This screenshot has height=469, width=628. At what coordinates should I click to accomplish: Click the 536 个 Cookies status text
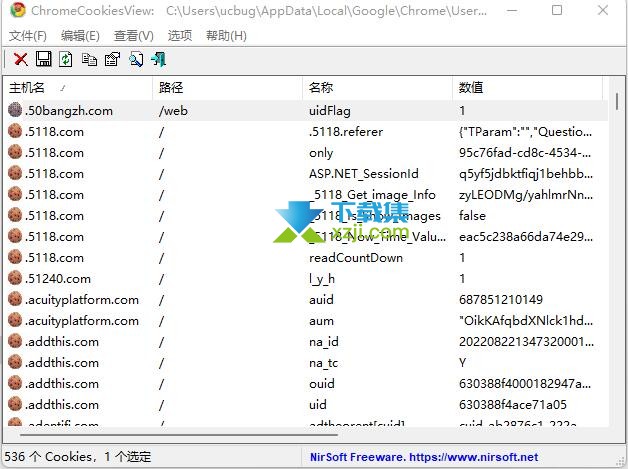pos(78,457)
